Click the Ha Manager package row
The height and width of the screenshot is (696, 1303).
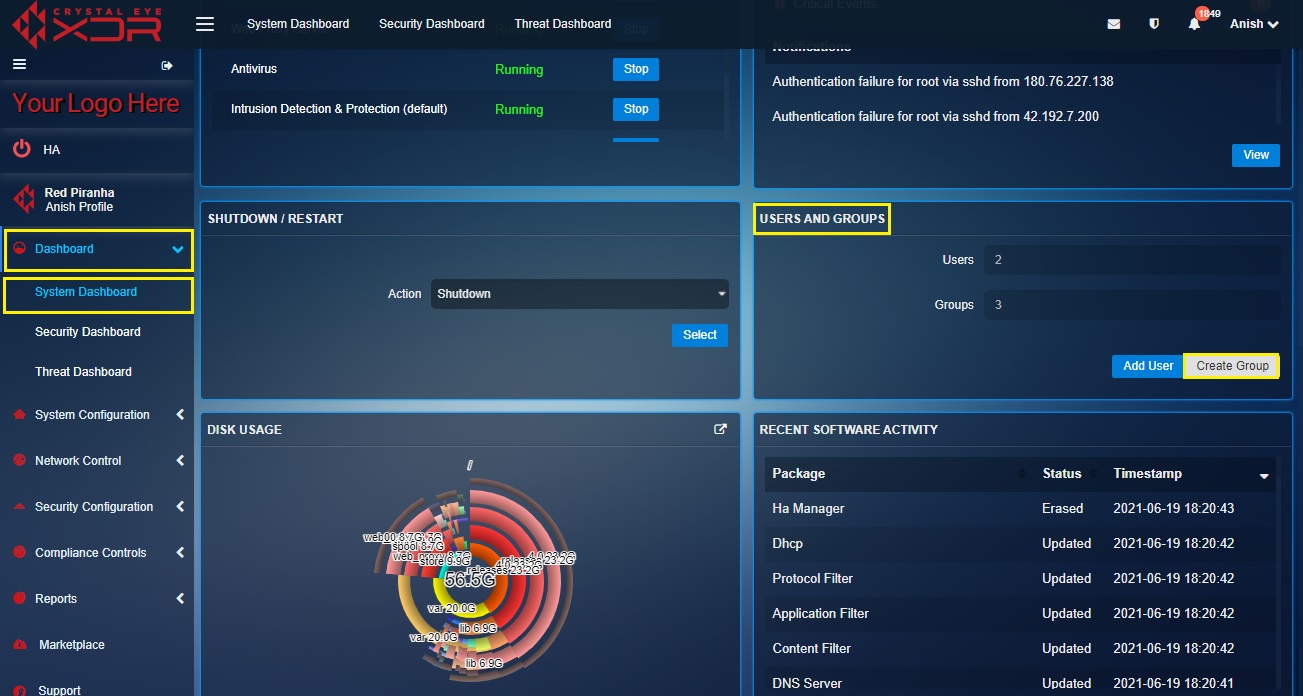click(1020, 509)
